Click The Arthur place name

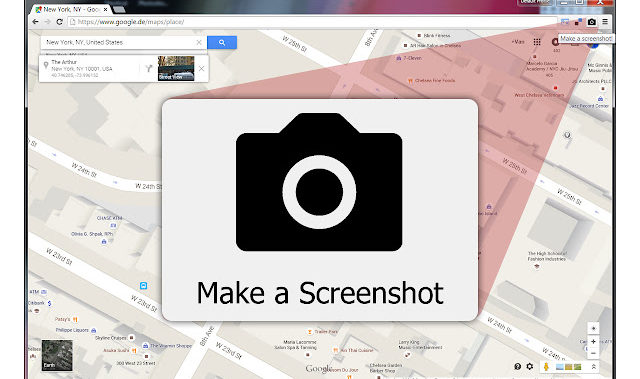64,62
